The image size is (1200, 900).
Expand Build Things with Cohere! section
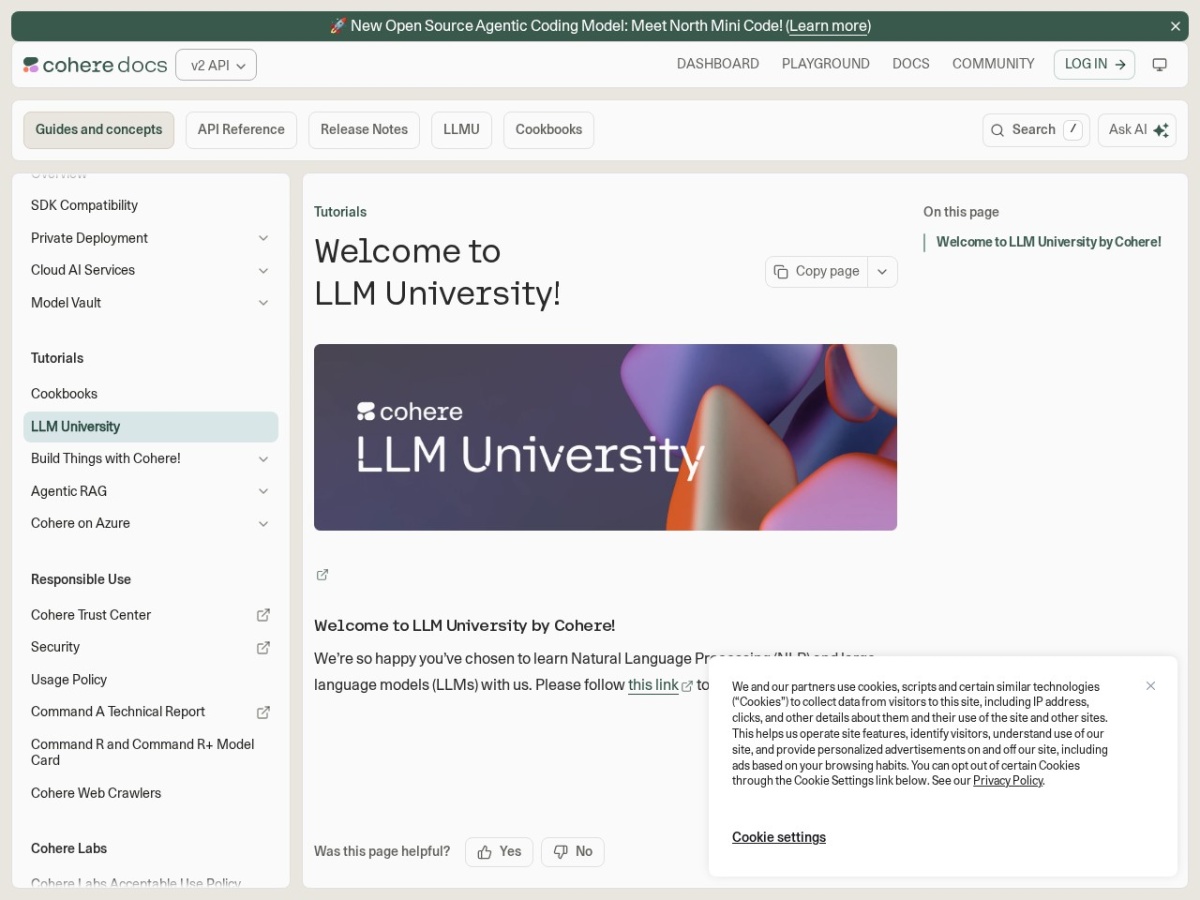[x=263, y=459]
